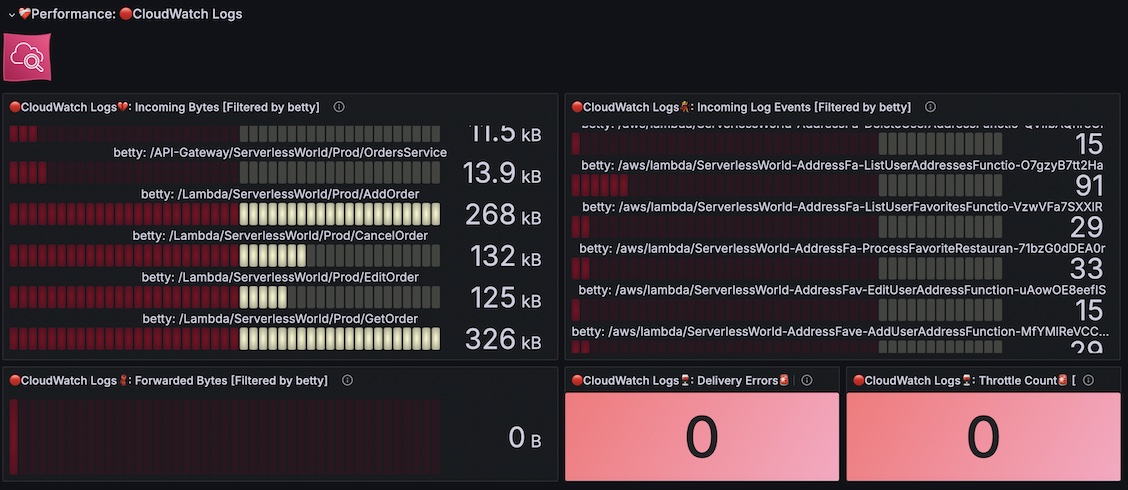Click the pink CloudWatch Logs service icon
The width and height of the screenshot is (1128, 490).
[x=27, y=57]
